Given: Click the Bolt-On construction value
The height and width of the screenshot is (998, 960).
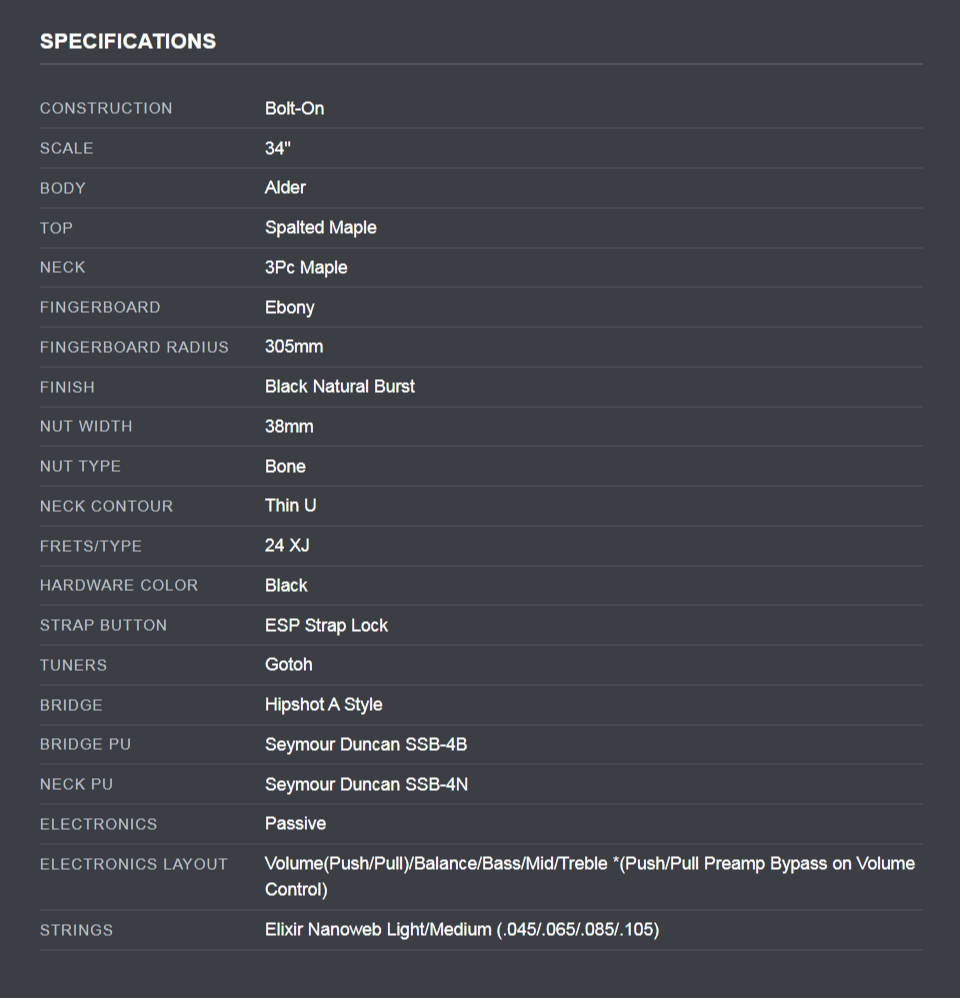Looking at the screenshot, I should pyautogui.click(x=294, y=108).
